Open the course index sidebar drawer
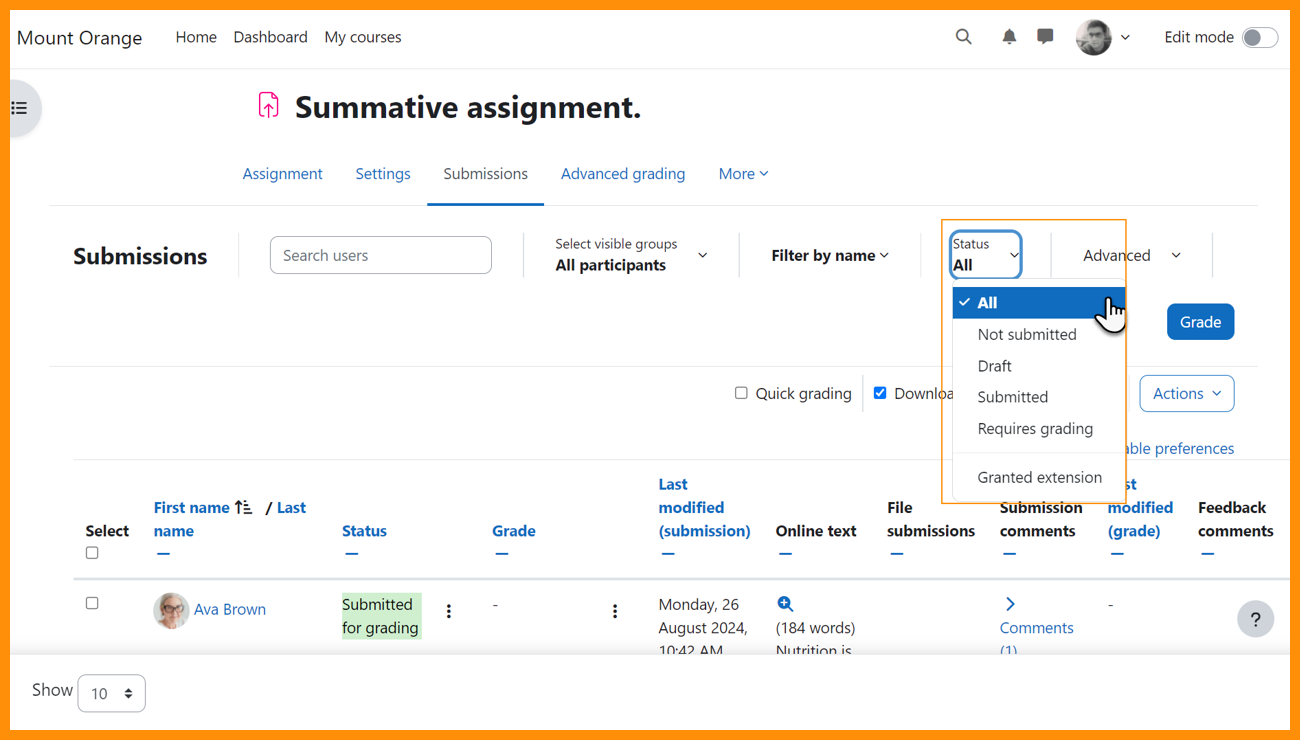The height and width of the screenshot is (740, 1300). 20,108
